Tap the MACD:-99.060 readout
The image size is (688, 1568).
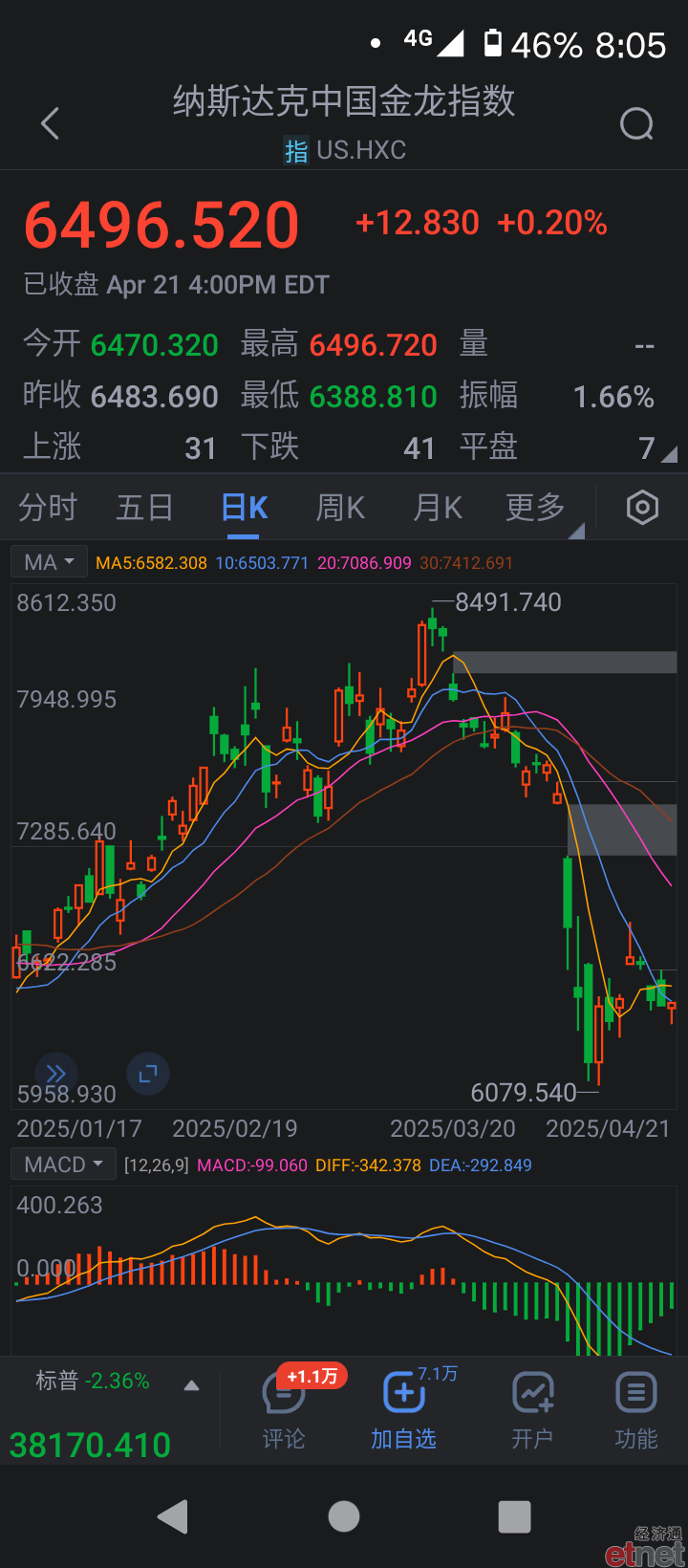point(252,1165)
